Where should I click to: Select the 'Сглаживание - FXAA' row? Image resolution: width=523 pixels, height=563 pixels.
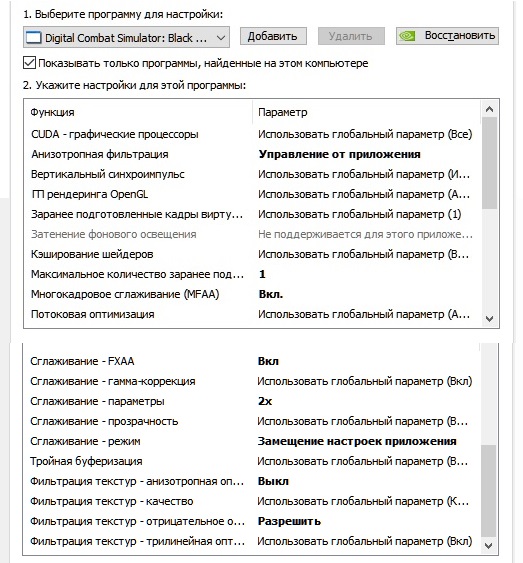[x=252, y=361]
